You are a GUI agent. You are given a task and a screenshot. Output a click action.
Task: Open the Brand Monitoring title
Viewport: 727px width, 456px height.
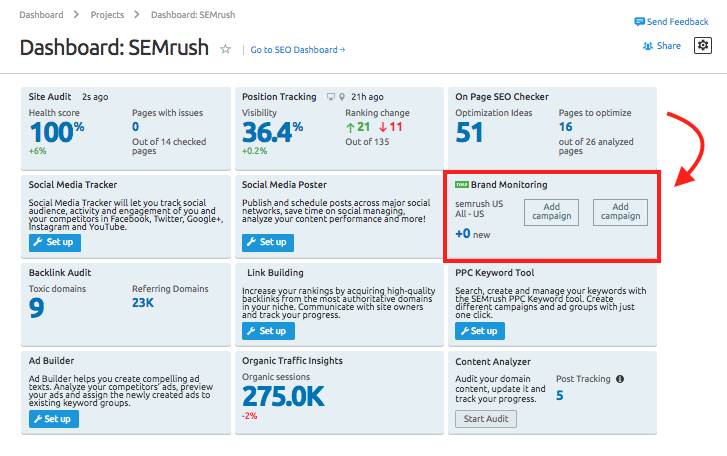point(509,185)
